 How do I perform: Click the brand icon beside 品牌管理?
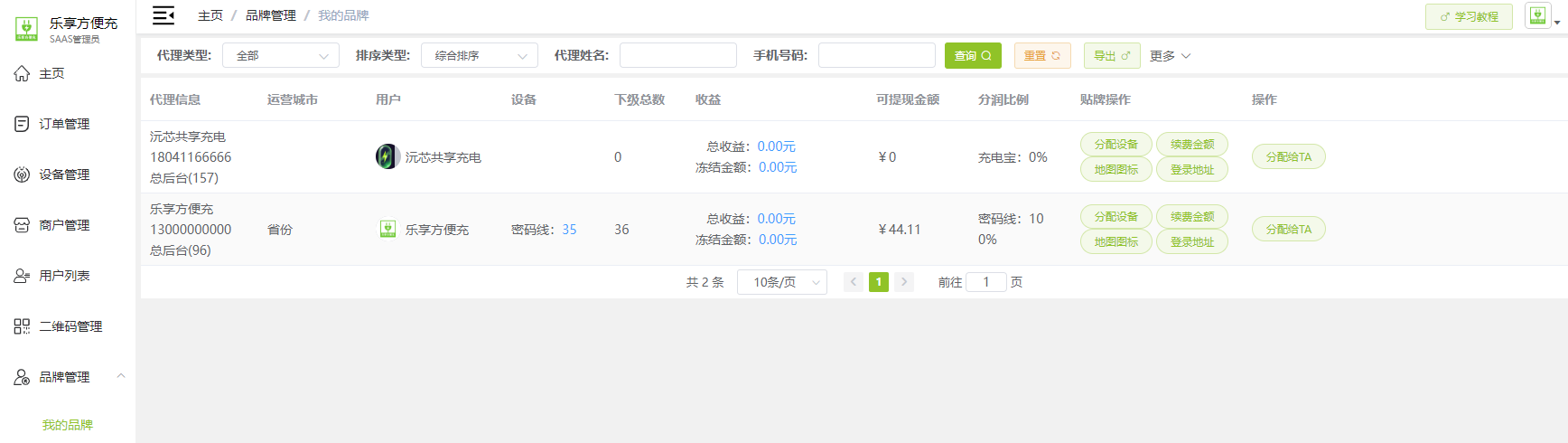point(22,377)
